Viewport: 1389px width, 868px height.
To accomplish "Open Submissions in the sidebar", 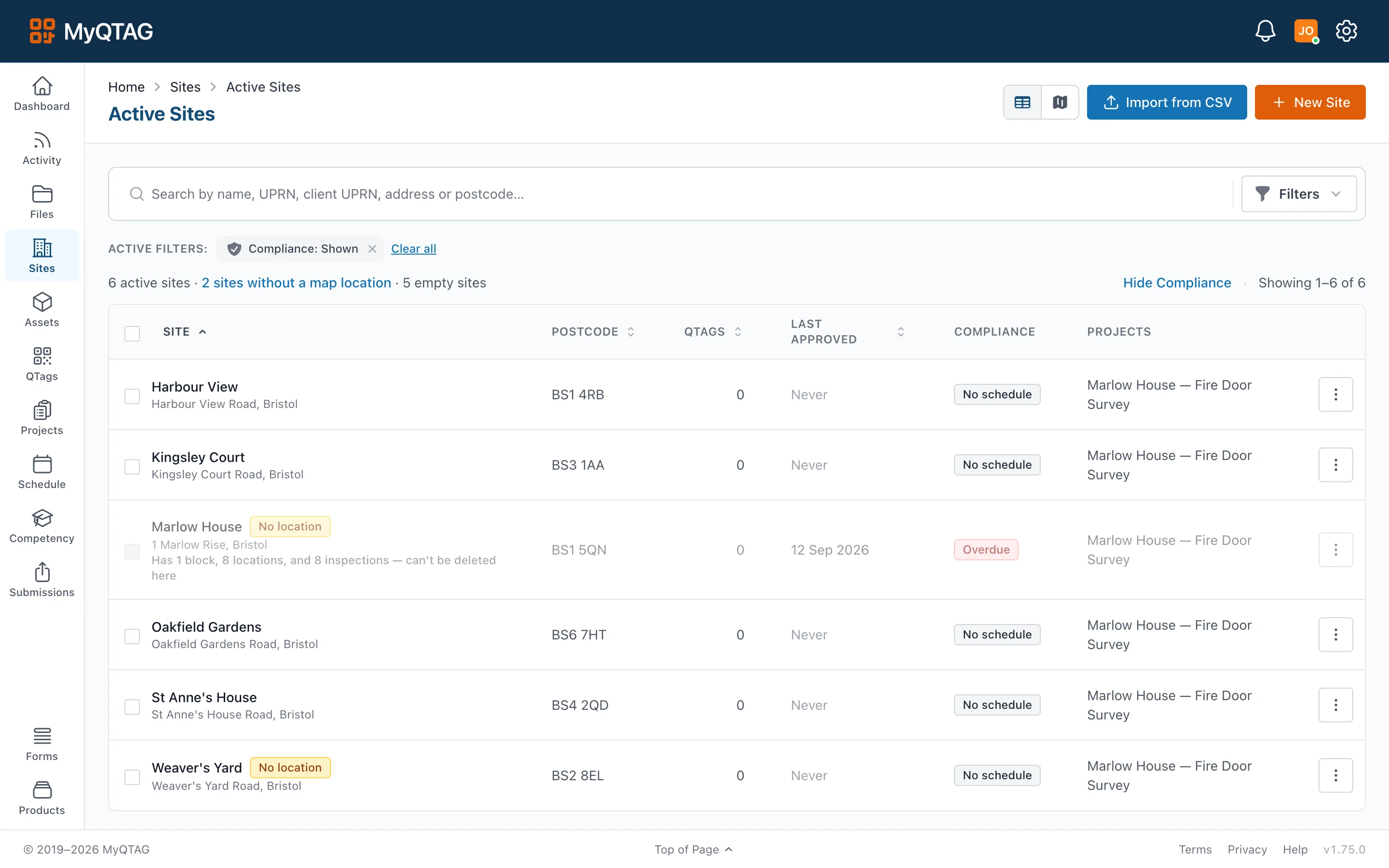I will click(42, 580).
